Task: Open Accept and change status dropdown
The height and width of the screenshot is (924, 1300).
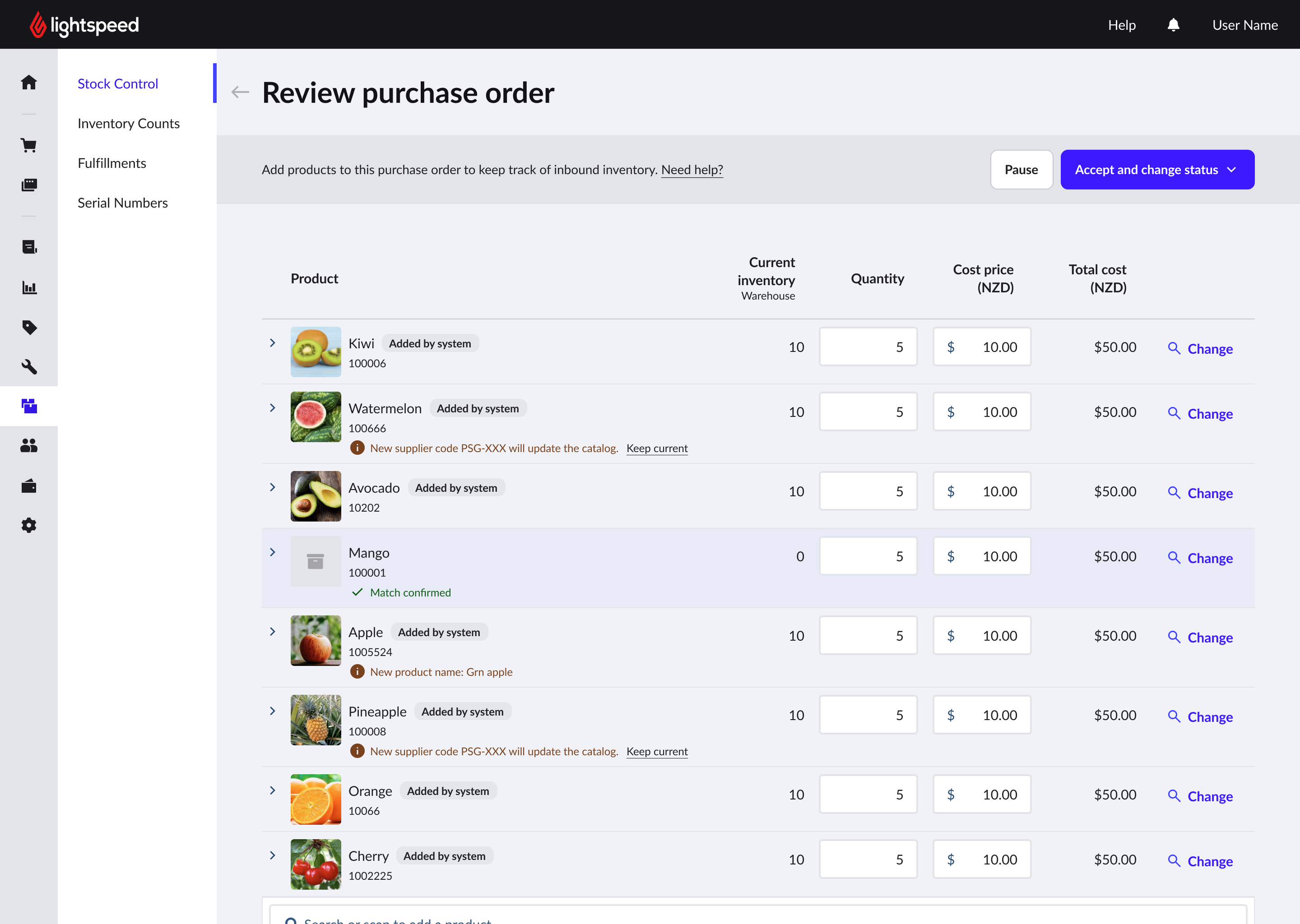Action: pos(1157,170)
